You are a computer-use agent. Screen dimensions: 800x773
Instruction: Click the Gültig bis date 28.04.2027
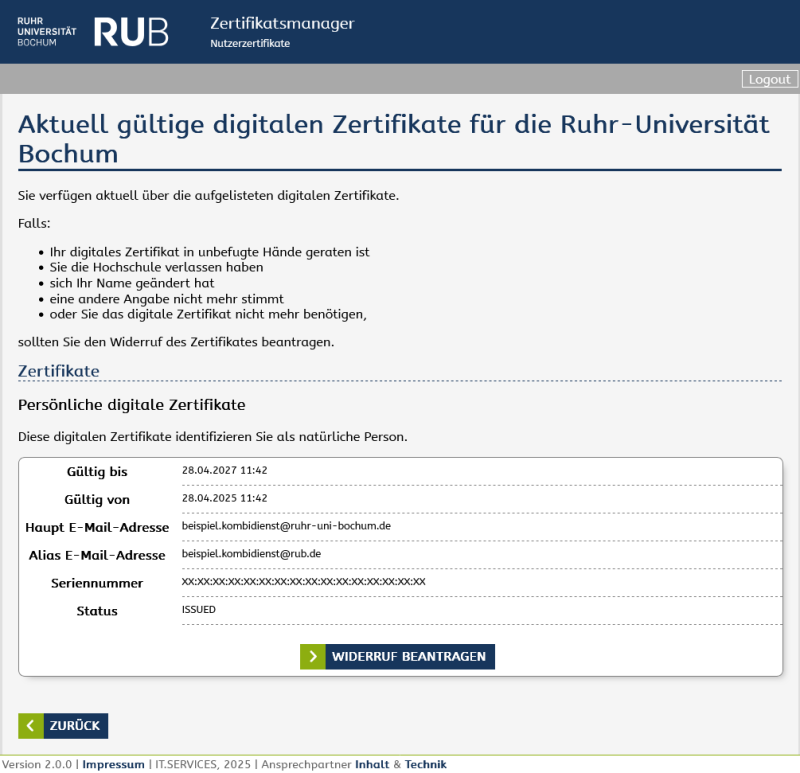pos(224,470)
